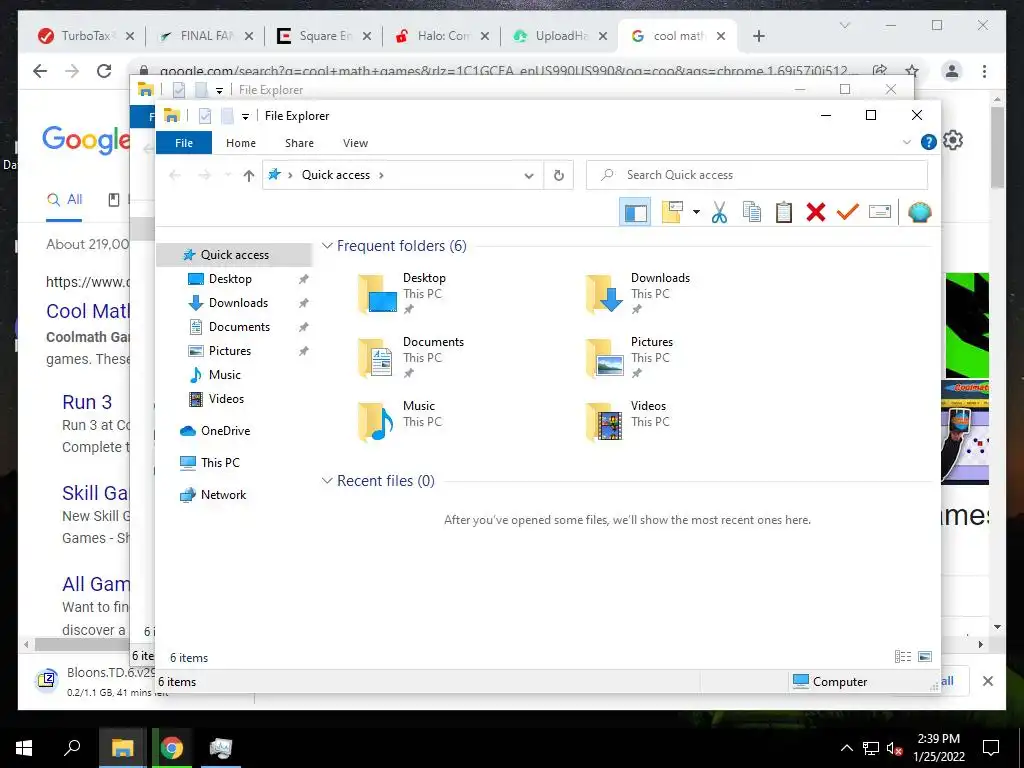Expand the ribbon with the chevron
The image size is (1024, 768).
(906, 142)
